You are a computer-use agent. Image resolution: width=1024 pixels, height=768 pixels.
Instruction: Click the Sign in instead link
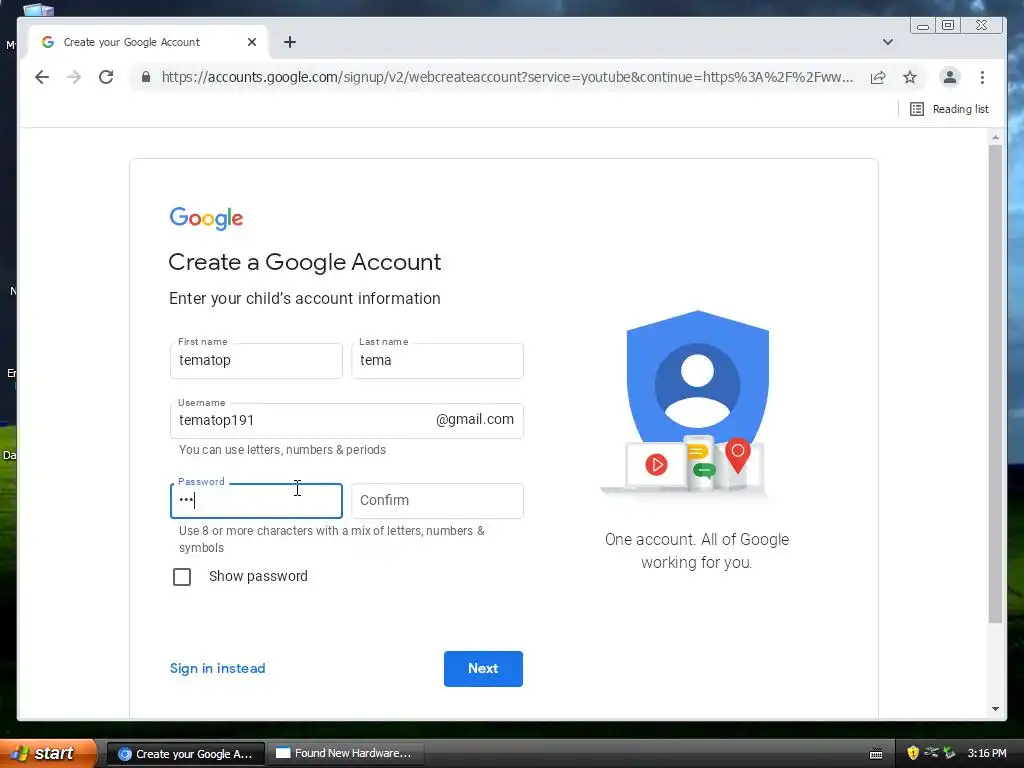(217, 668)
